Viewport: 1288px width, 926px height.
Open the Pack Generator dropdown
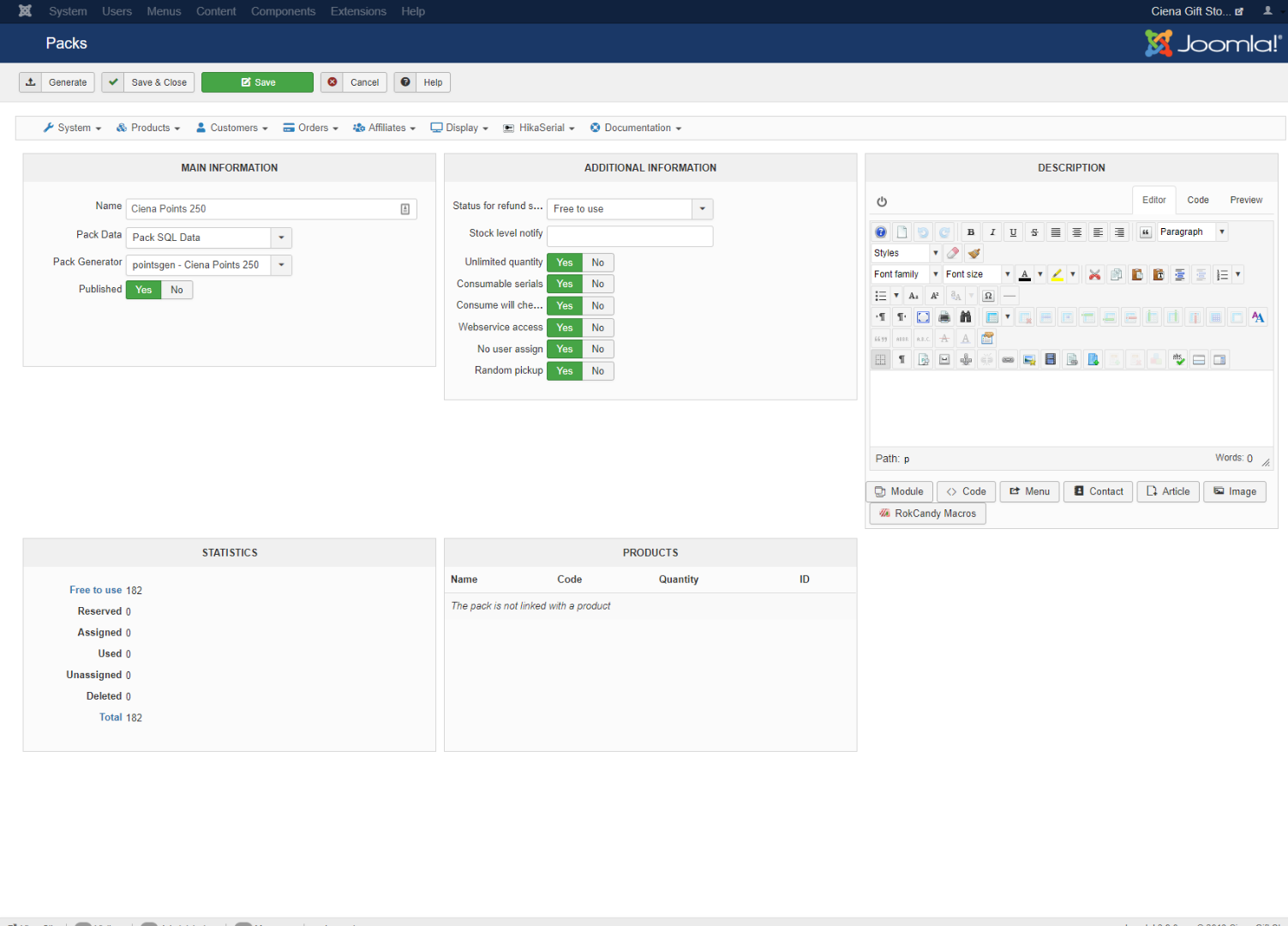tap(281, 265)
